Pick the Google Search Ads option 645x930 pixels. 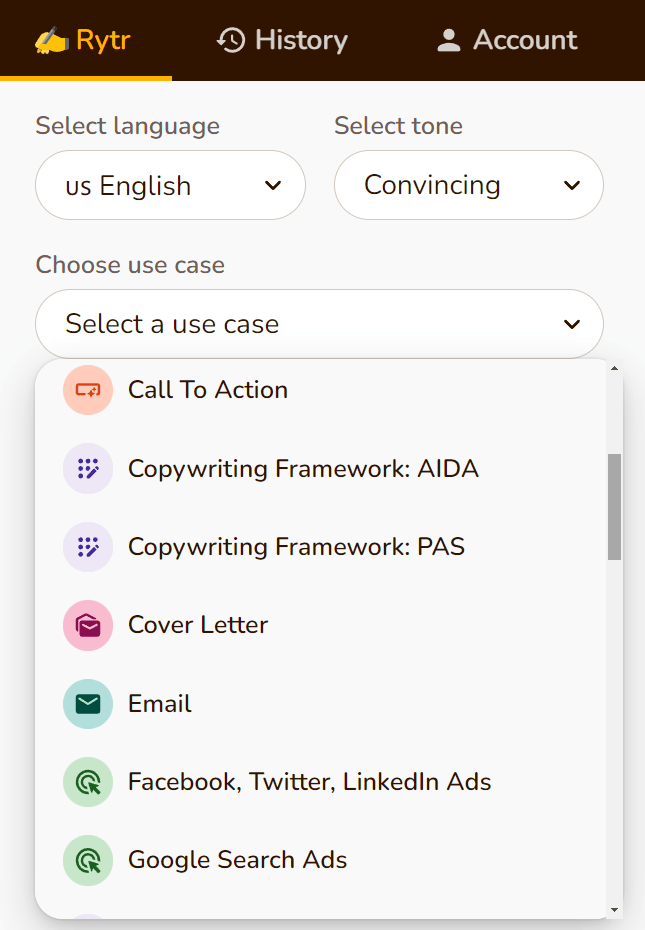(238, 860)
